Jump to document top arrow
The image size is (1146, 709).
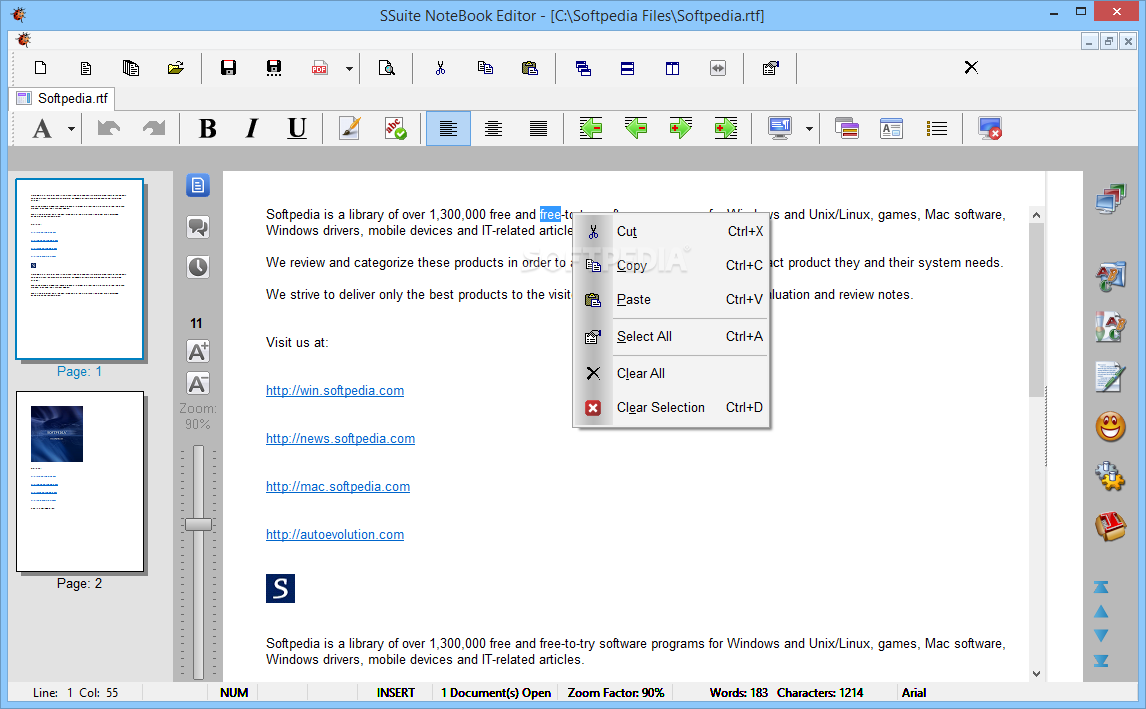[1101, 587]
